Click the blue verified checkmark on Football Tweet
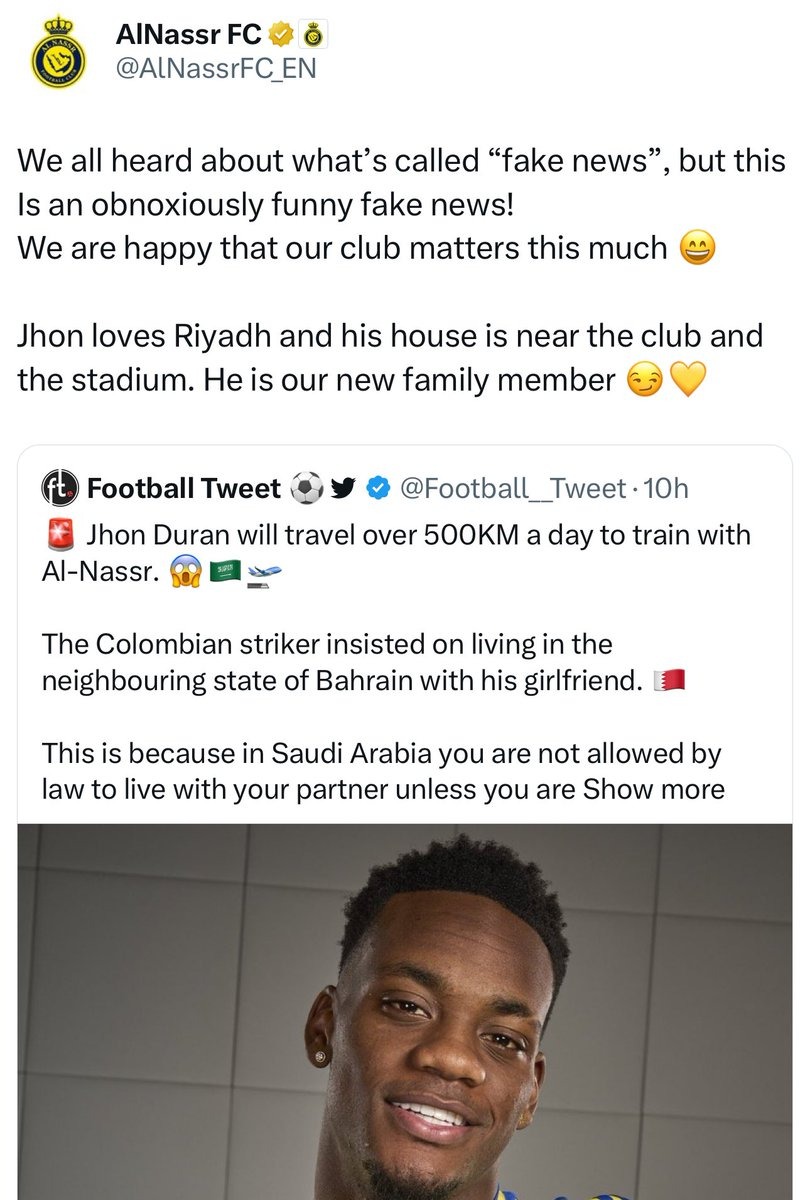 [377, 489]
